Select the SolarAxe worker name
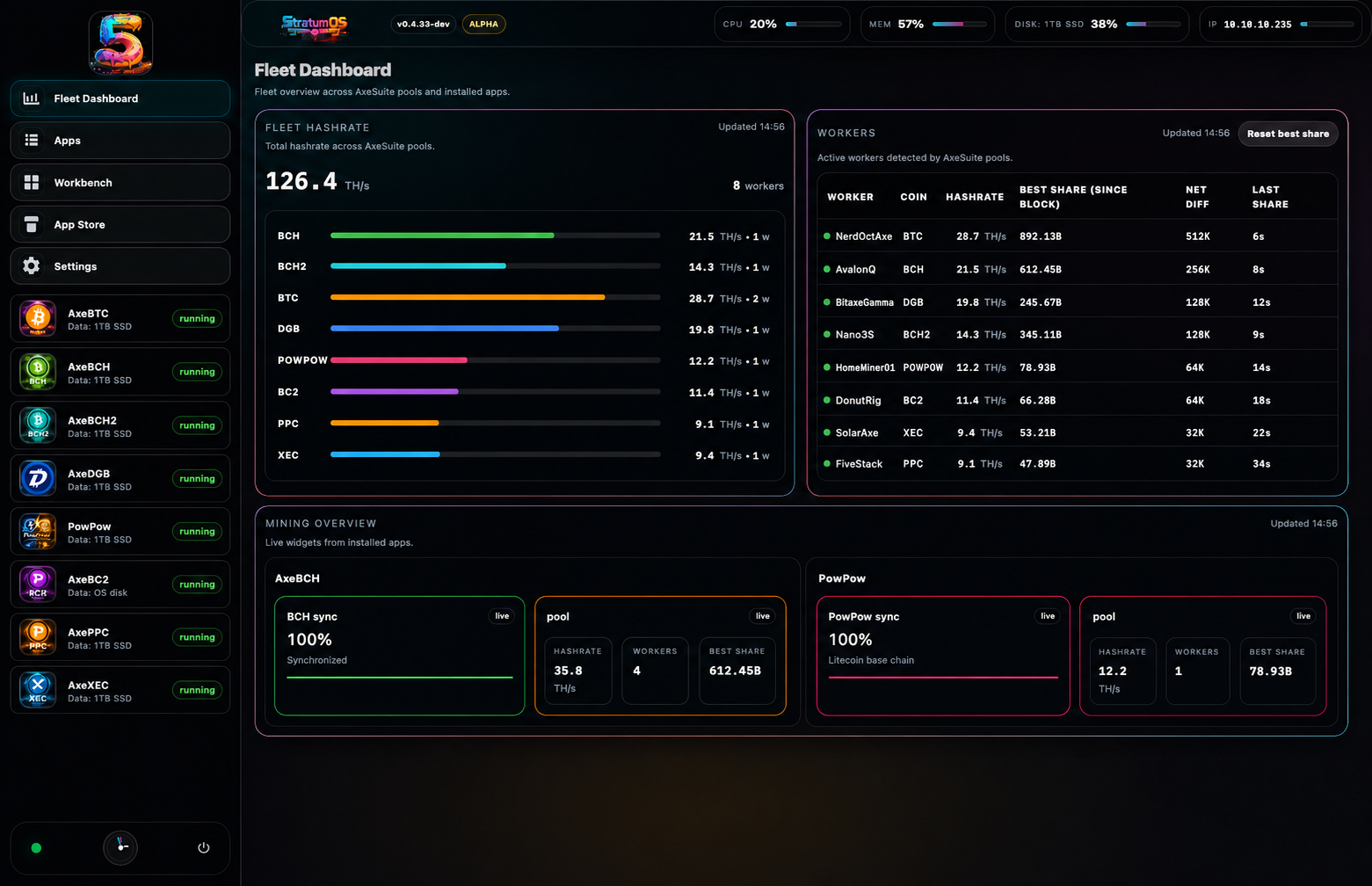1372x886 pixels. [857, 432]
